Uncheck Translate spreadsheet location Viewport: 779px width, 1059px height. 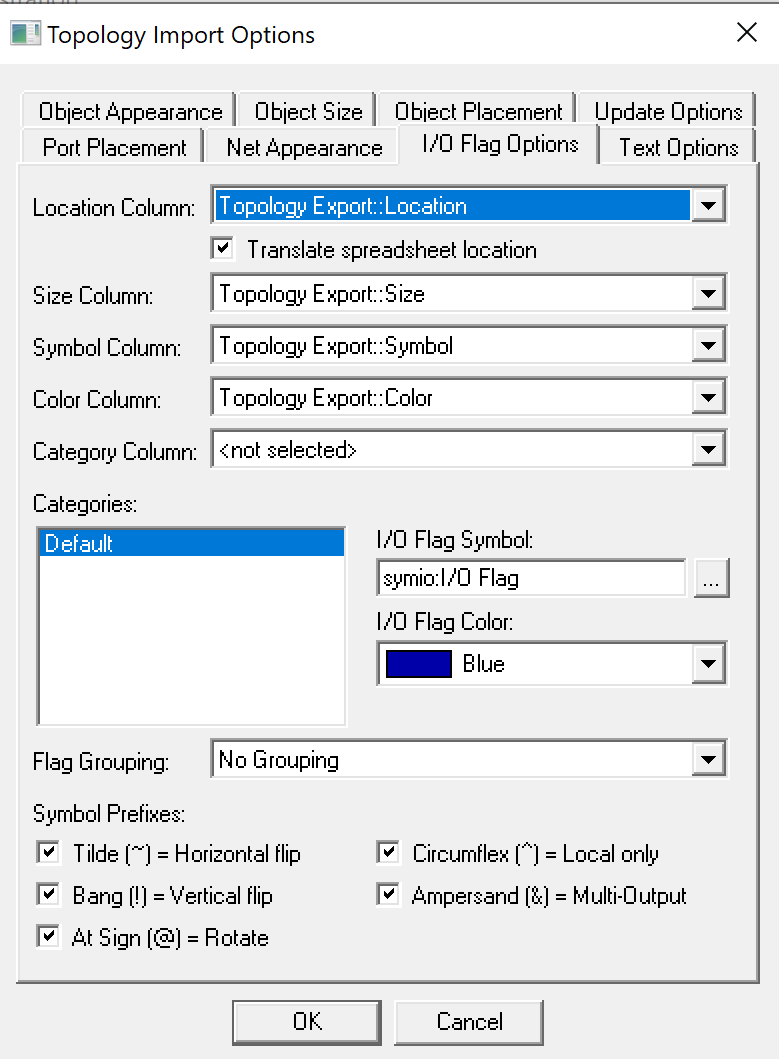[x=223, y=248]
